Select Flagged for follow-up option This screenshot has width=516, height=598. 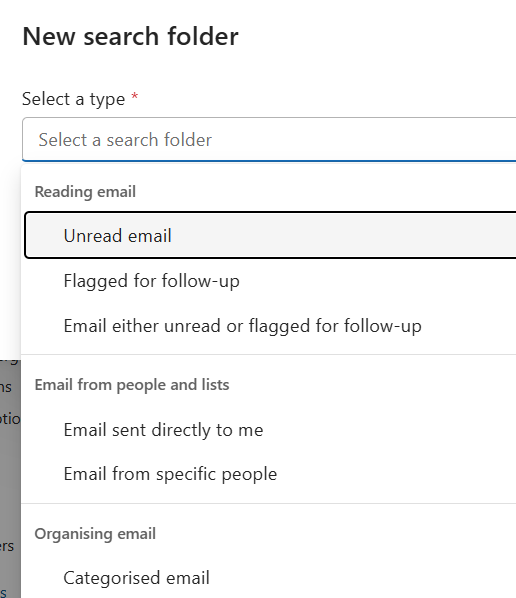point(270,281)
